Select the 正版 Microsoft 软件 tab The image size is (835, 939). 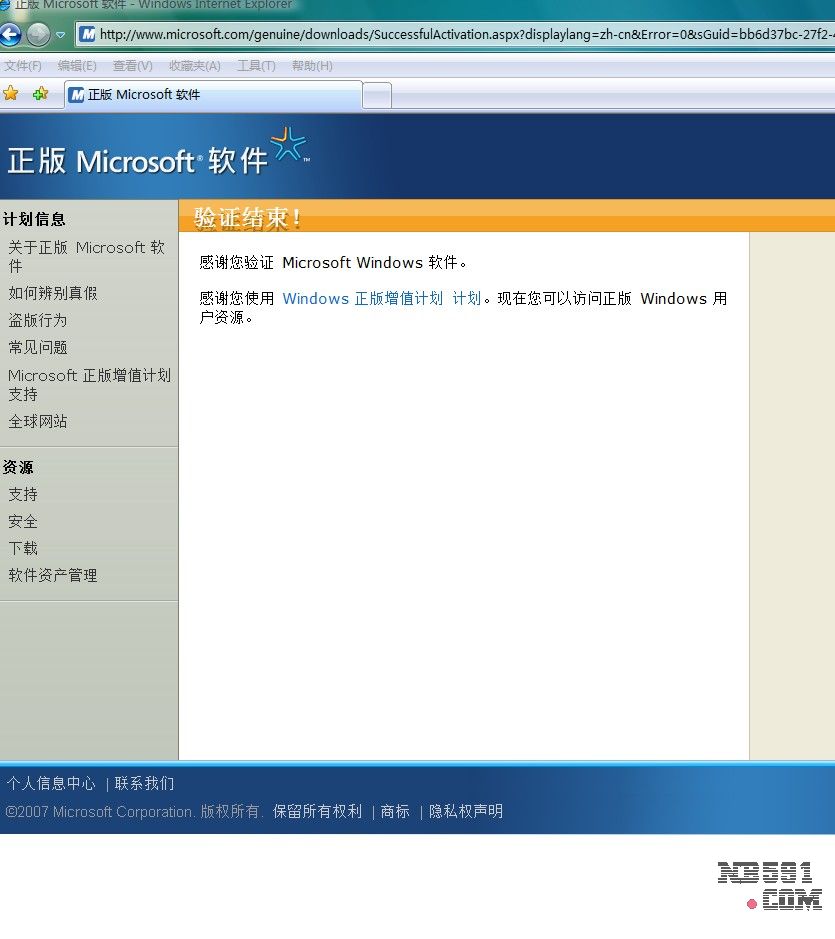[x=212, y=95]
